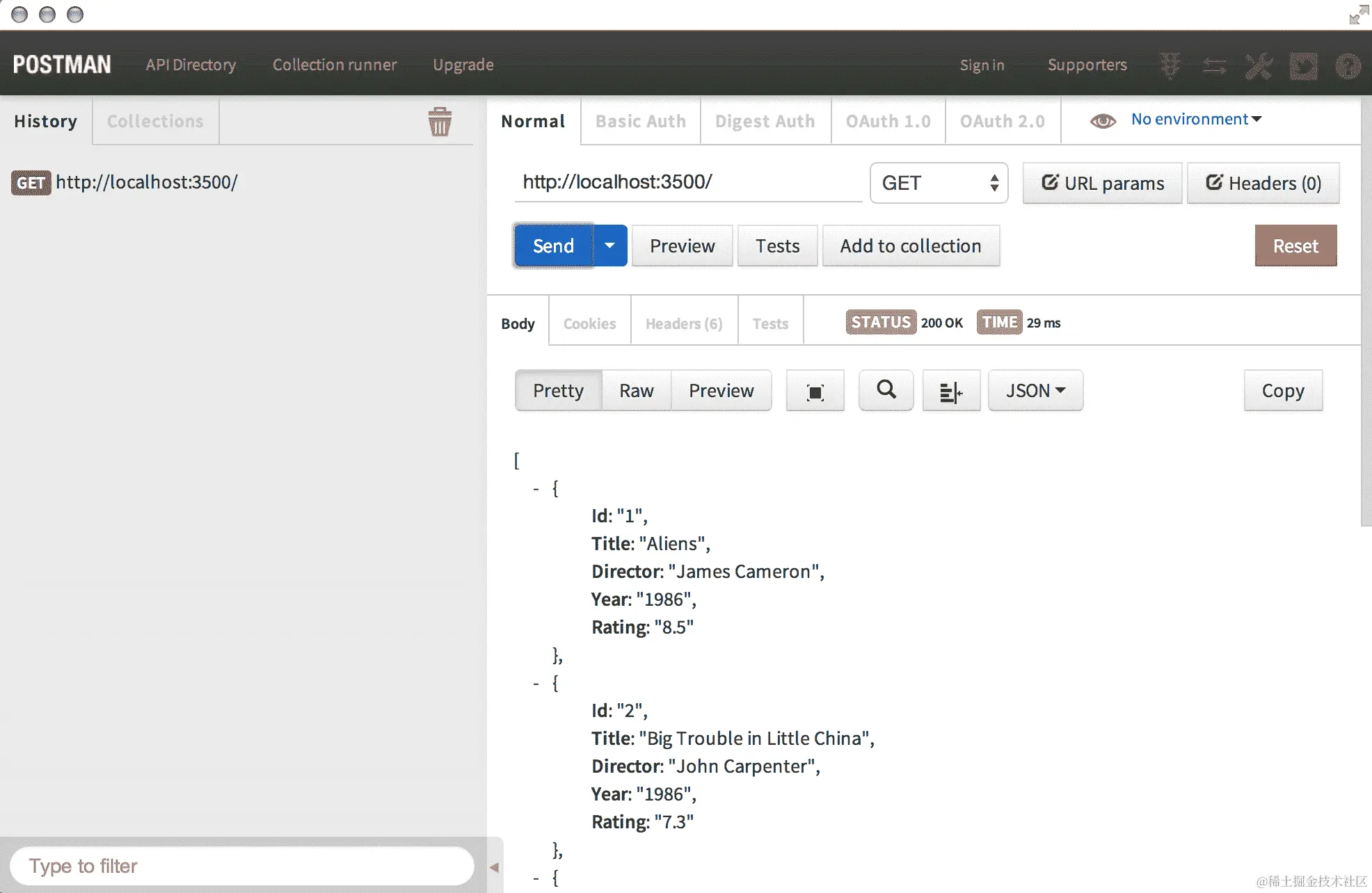Image resolution: width=1372 pixels, height=893 pixels.
Task: Open help with the question mark icon
Action: pos(1348,66)
